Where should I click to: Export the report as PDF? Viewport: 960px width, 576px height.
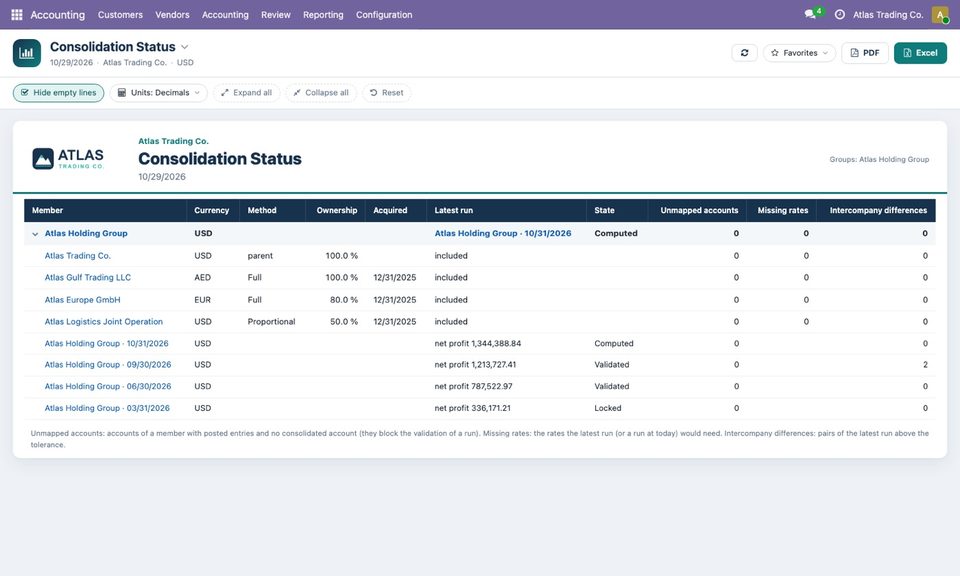coord(864,53)
